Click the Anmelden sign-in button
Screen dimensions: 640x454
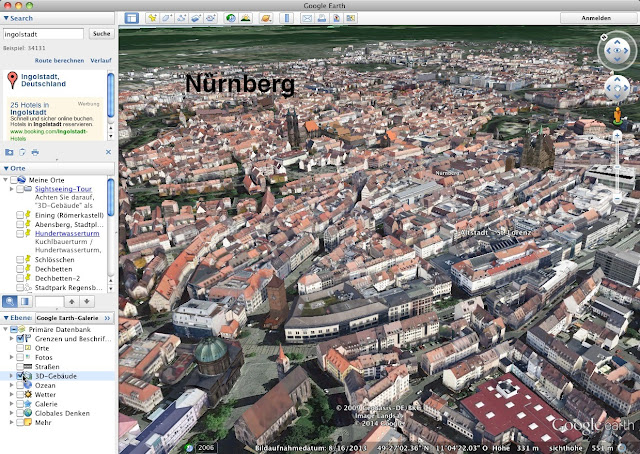tap(596, 18)
